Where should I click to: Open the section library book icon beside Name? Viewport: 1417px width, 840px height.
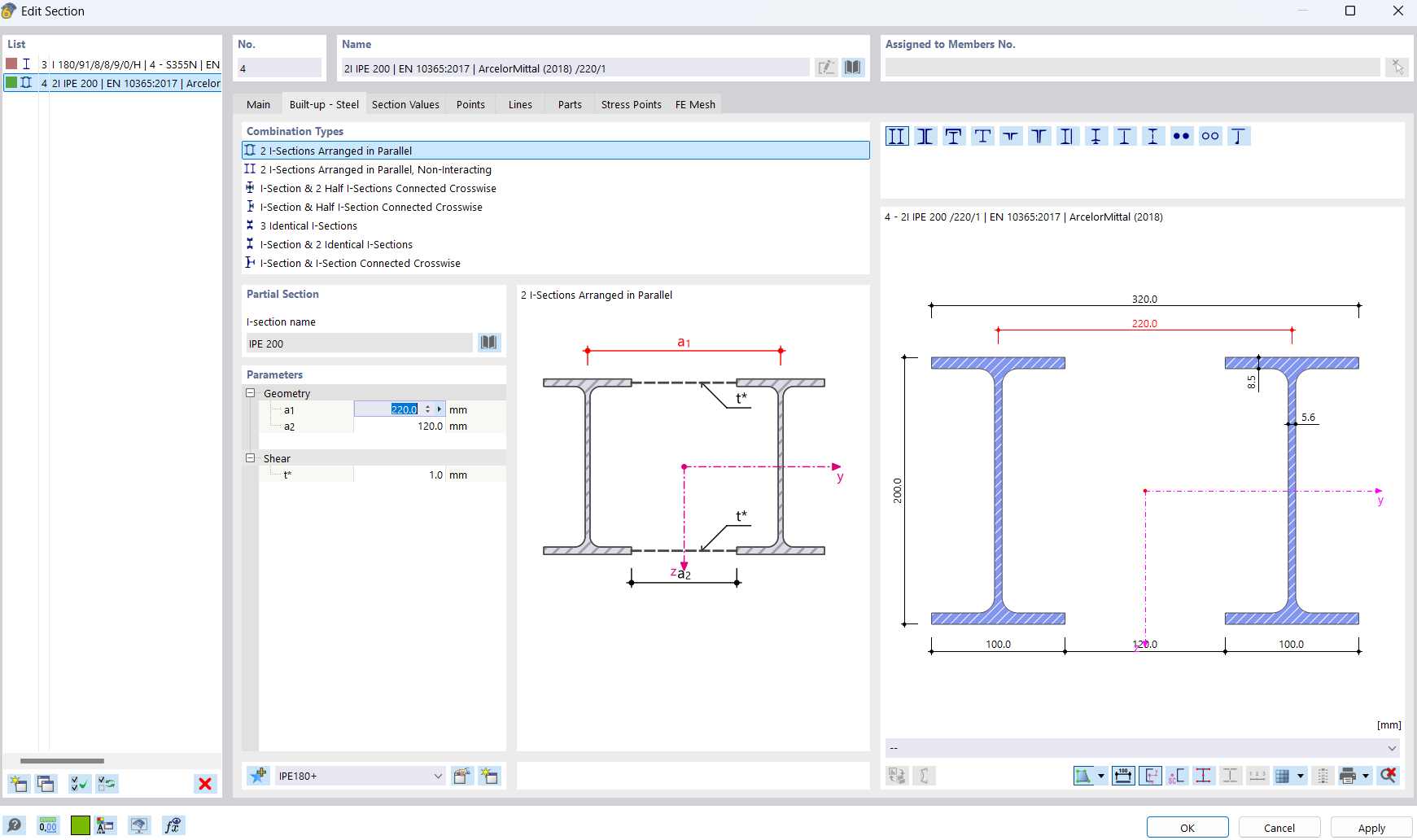pyautogui.click(x=852, y=68)
